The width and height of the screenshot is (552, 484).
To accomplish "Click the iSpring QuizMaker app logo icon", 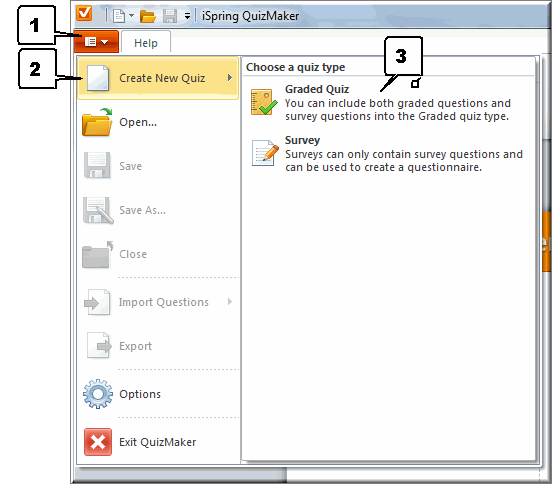I will point(84,13).
